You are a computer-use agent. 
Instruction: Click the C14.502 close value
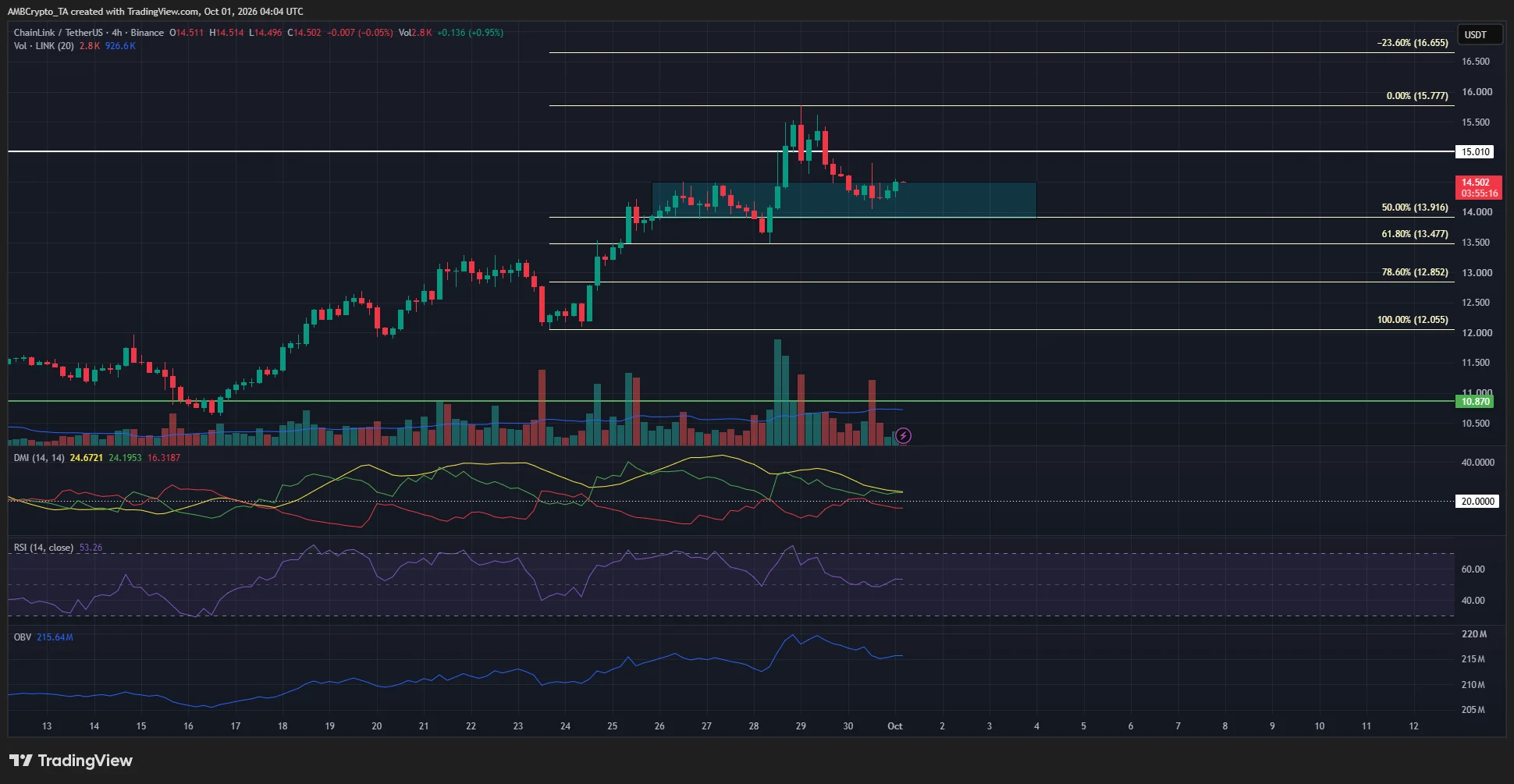point(304,33)
